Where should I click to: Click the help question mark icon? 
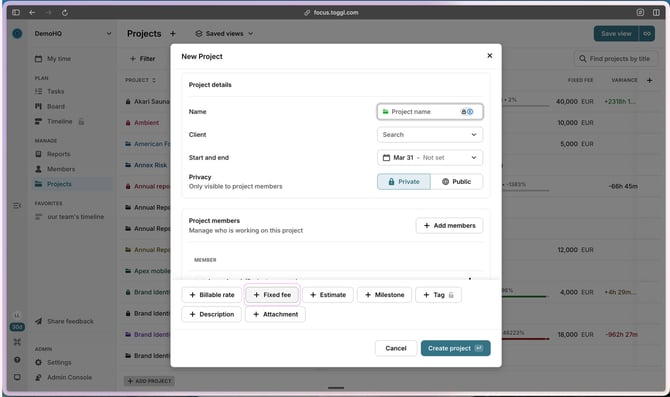tap(17, 360)
